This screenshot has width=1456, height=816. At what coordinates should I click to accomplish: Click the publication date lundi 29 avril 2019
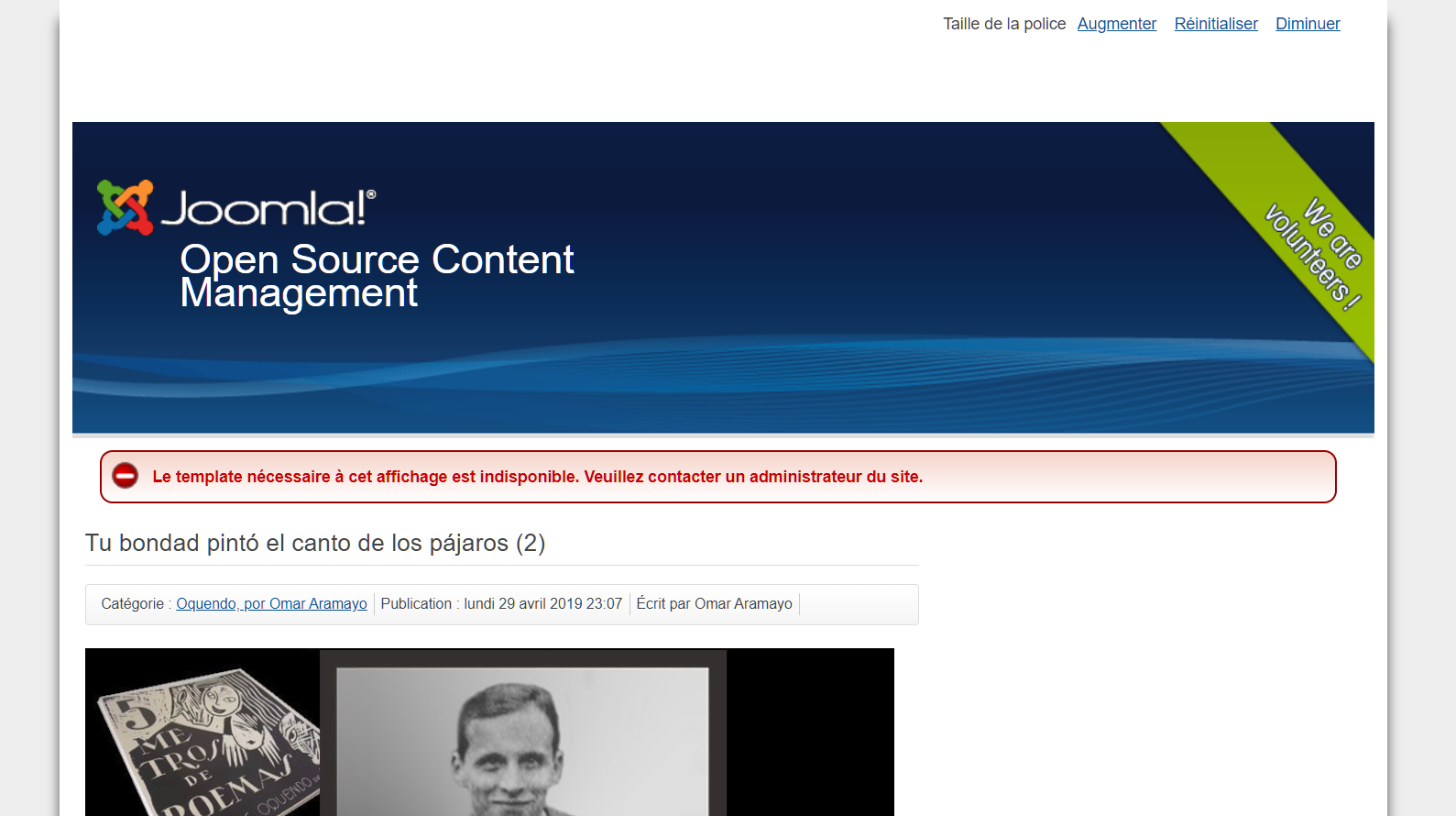(x=501, y=604)
